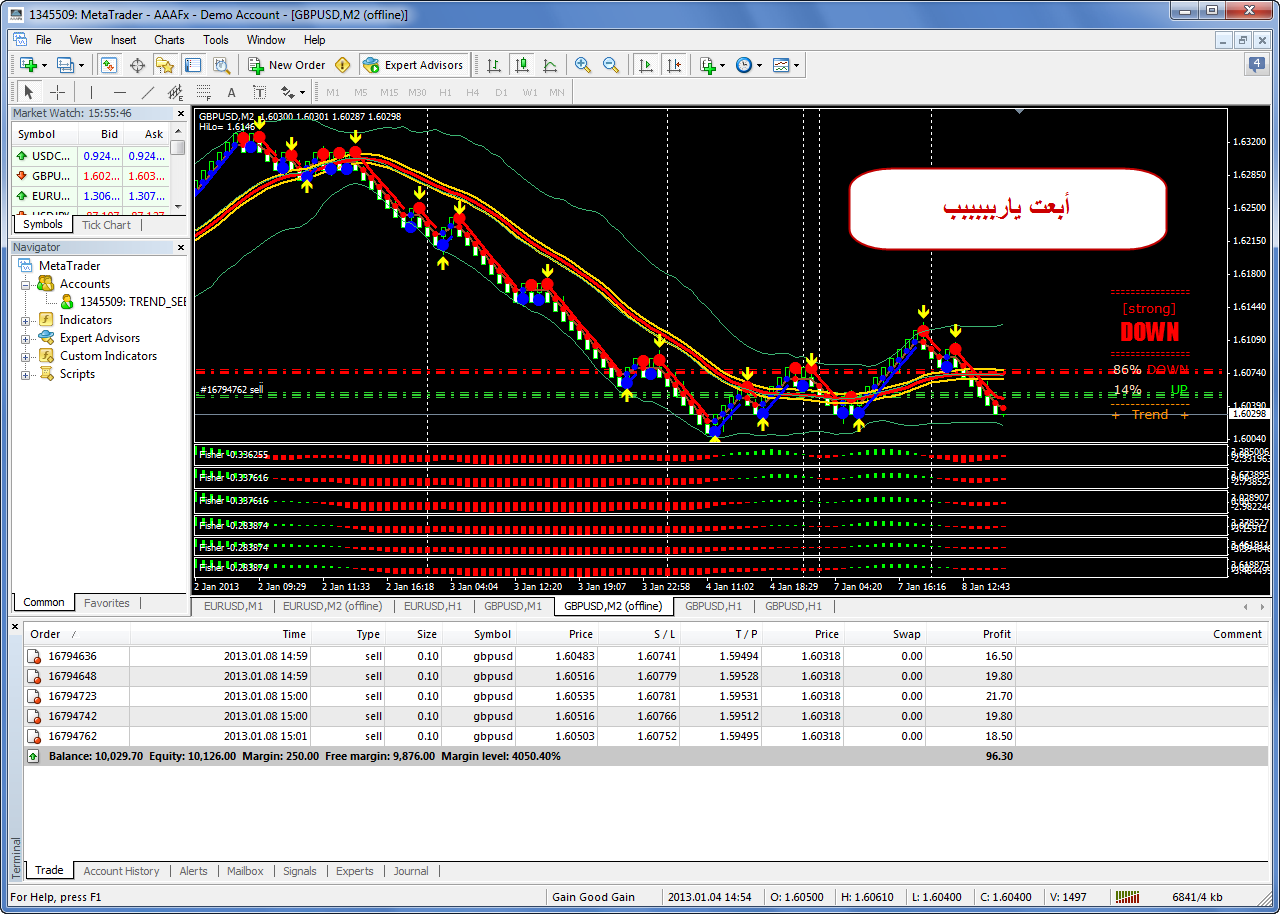Viewport: 1280px width, 914px height.
Task: Click the New Chart toolbar icon
Action: tap(28, 65)
